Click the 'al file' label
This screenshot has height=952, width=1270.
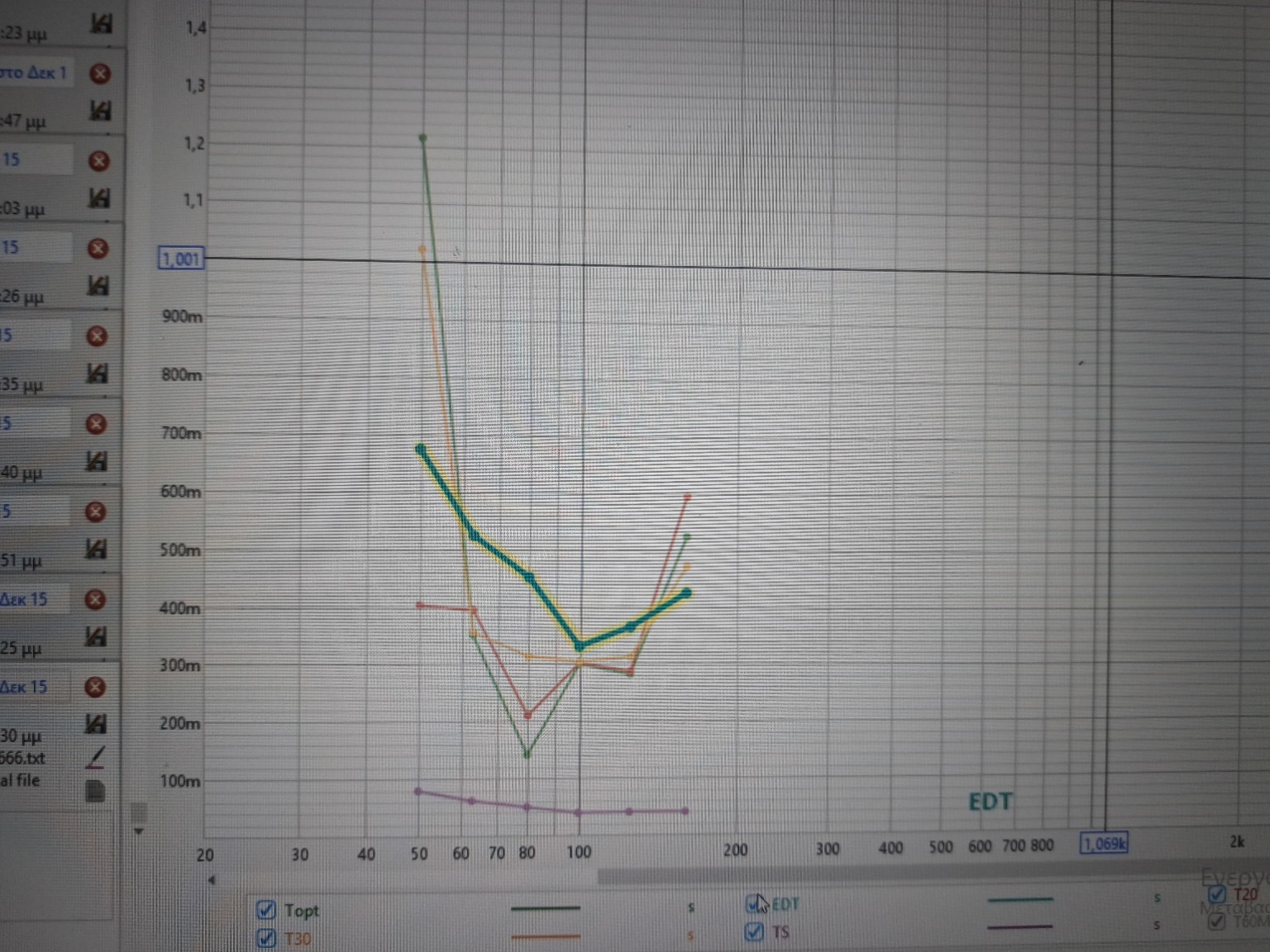(x=20, y=780)
